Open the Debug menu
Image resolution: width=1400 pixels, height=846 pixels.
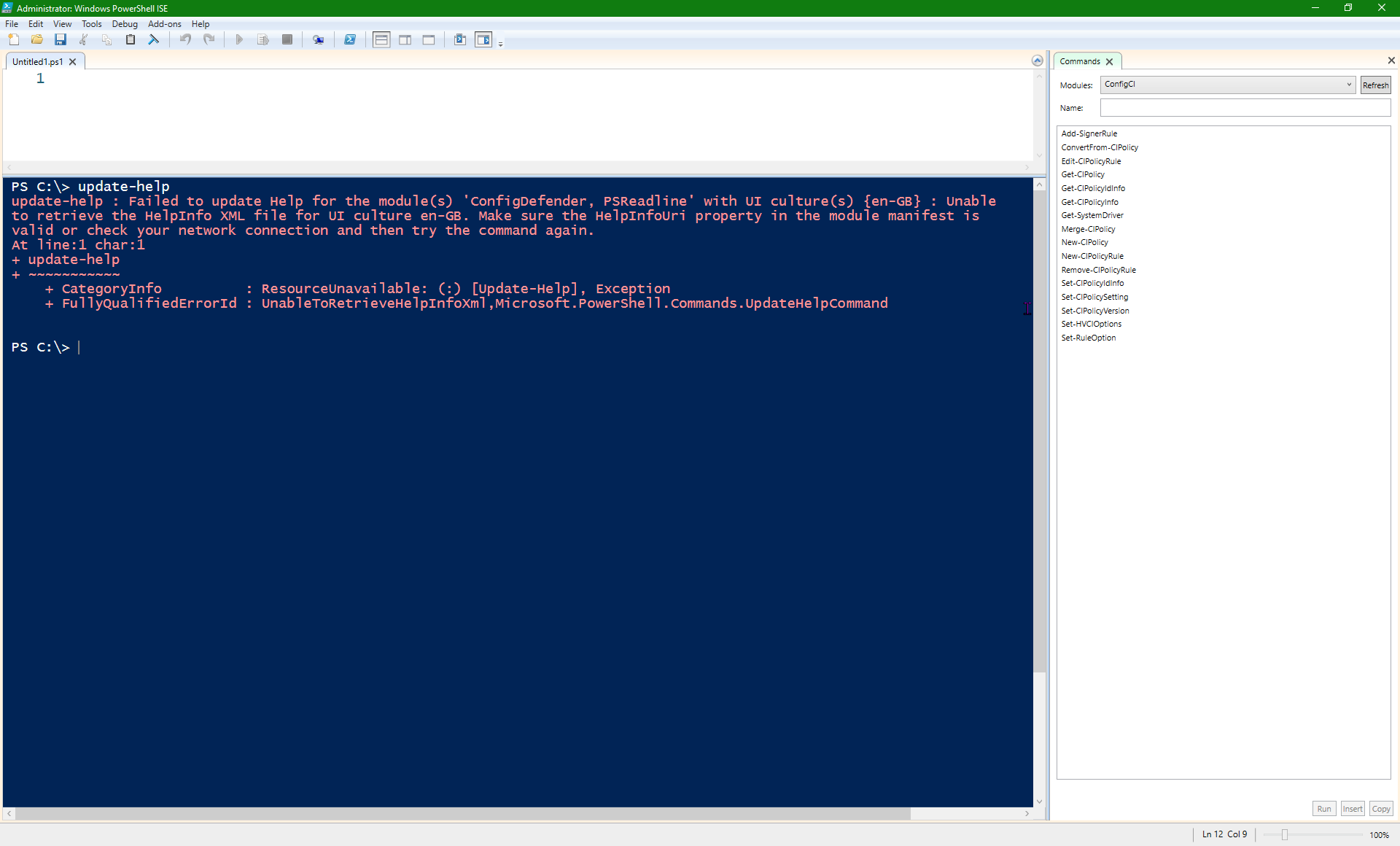point(124,24)
